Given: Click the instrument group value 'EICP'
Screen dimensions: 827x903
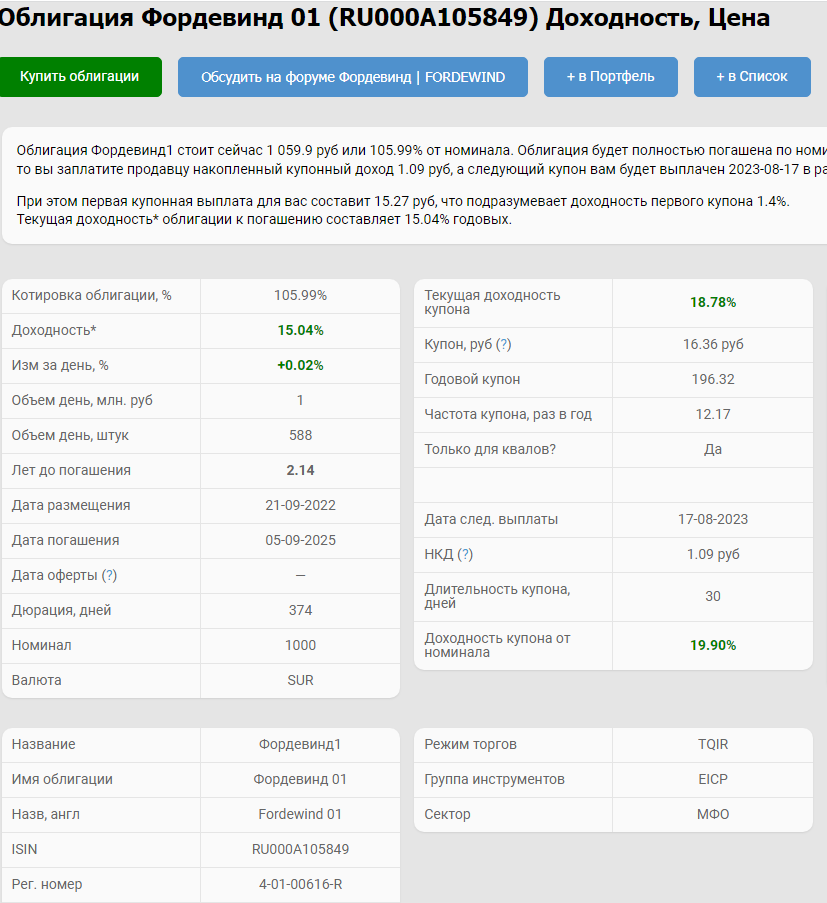Looking at the screenshot, I should pos(713,780).
